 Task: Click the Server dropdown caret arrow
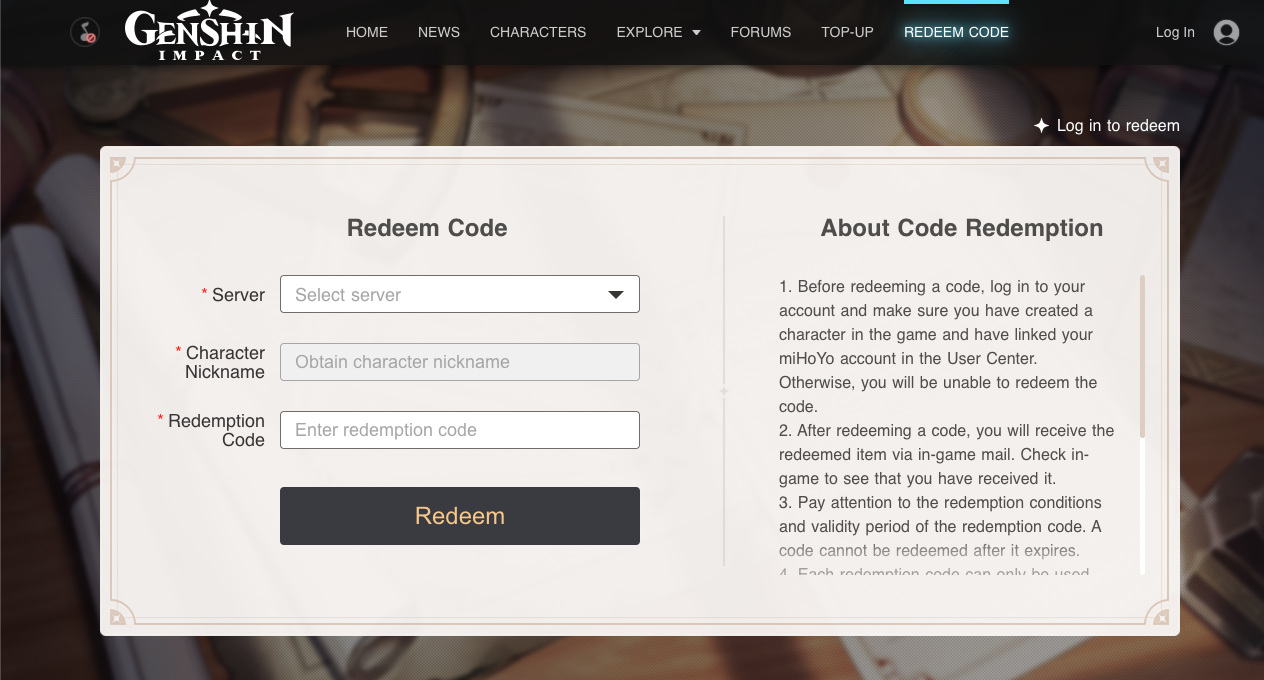(x=616, y=295)
